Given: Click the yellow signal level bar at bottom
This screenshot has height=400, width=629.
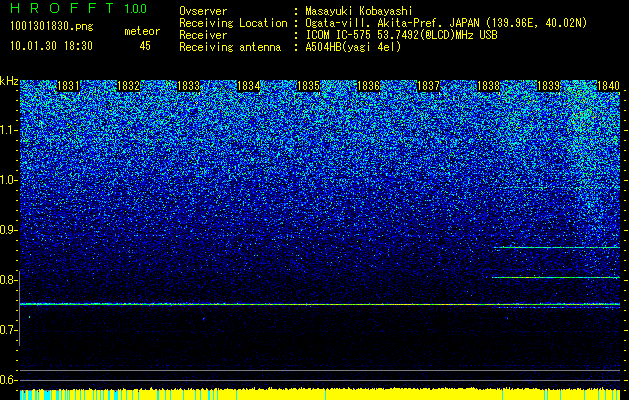Looking at the screenshot, I should click(x=320, y=394).
